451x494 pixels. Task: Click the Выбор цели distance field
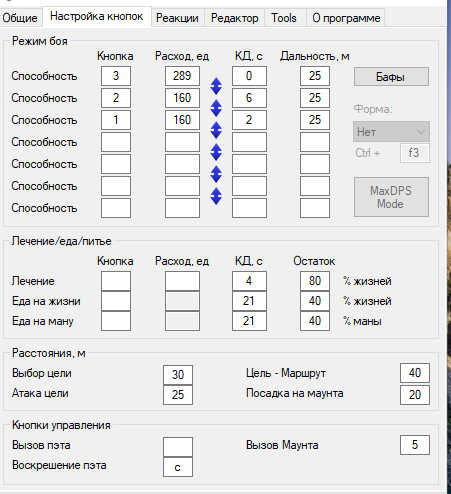point(178,375)
